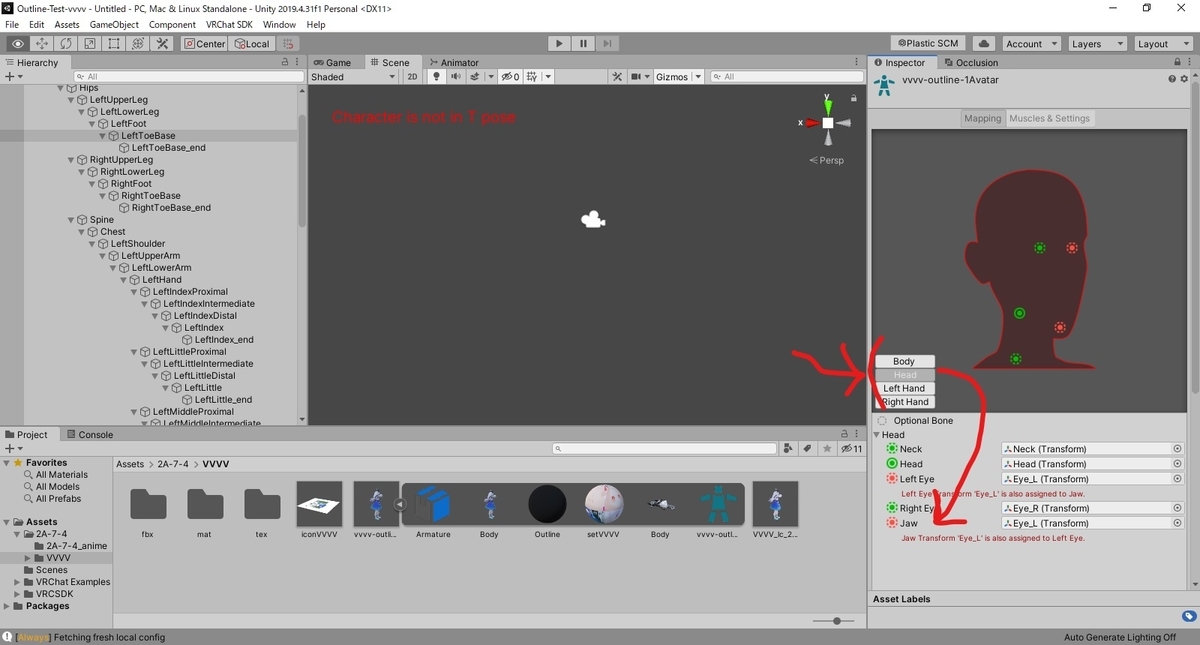The width and height of the screenshot is (1200, 645).
Task: Open the File menu
Action: tap(12, 24)
